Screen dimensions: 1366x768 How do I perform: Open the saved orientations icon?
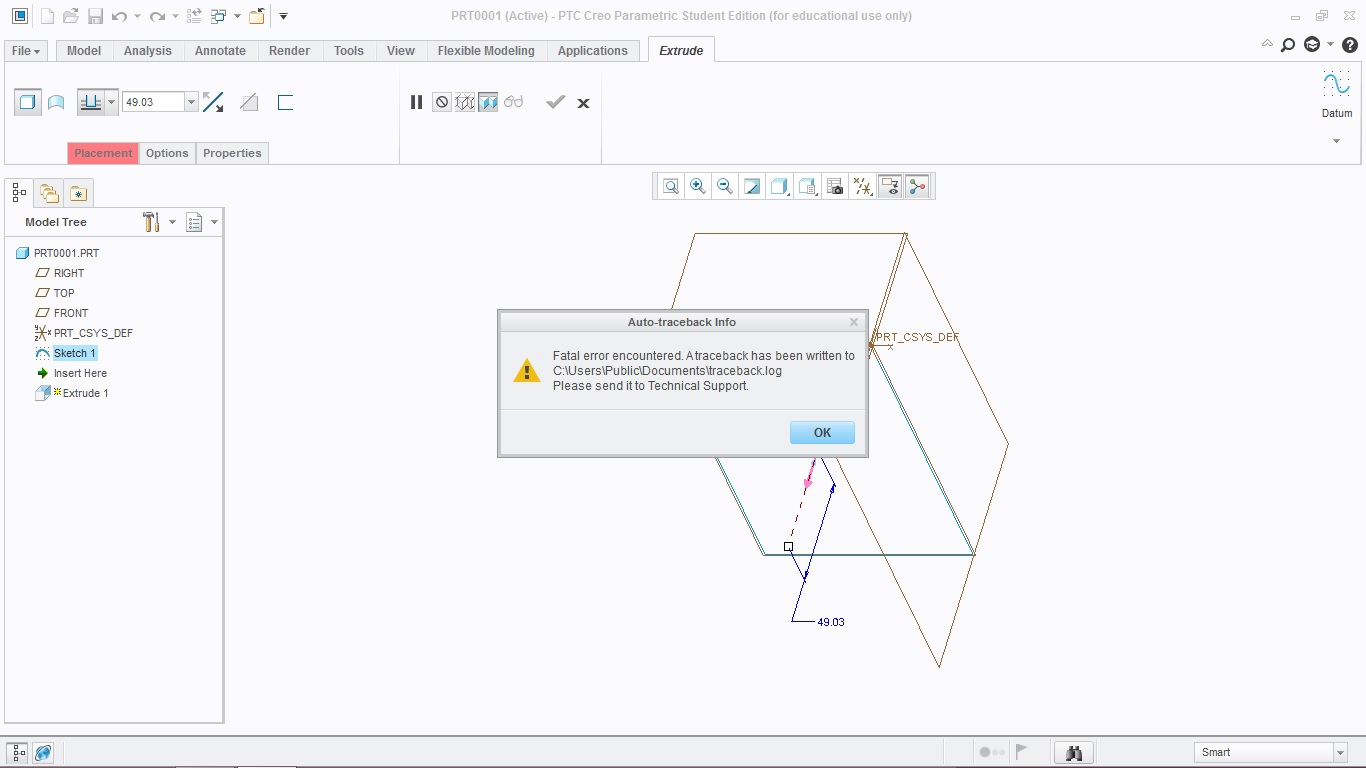(807, 186)
